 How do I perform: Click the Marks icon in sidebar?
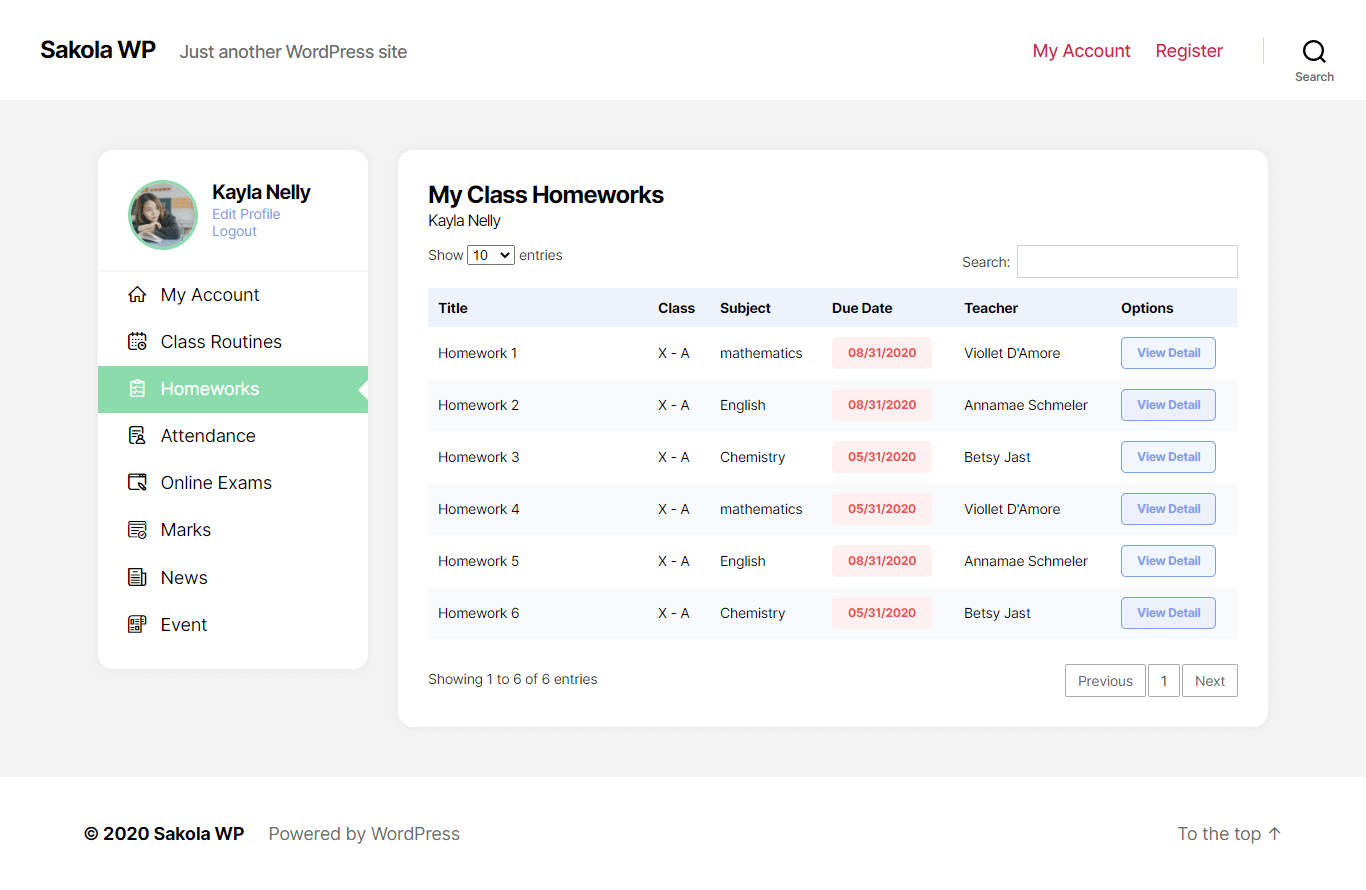point(137,530)
